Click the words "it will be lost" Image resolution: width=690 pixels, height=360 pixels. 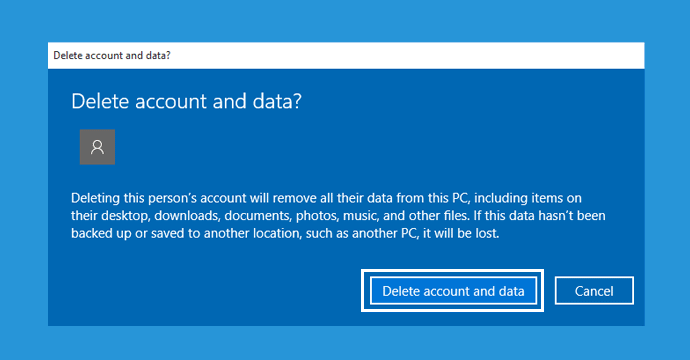click(461, 233)
